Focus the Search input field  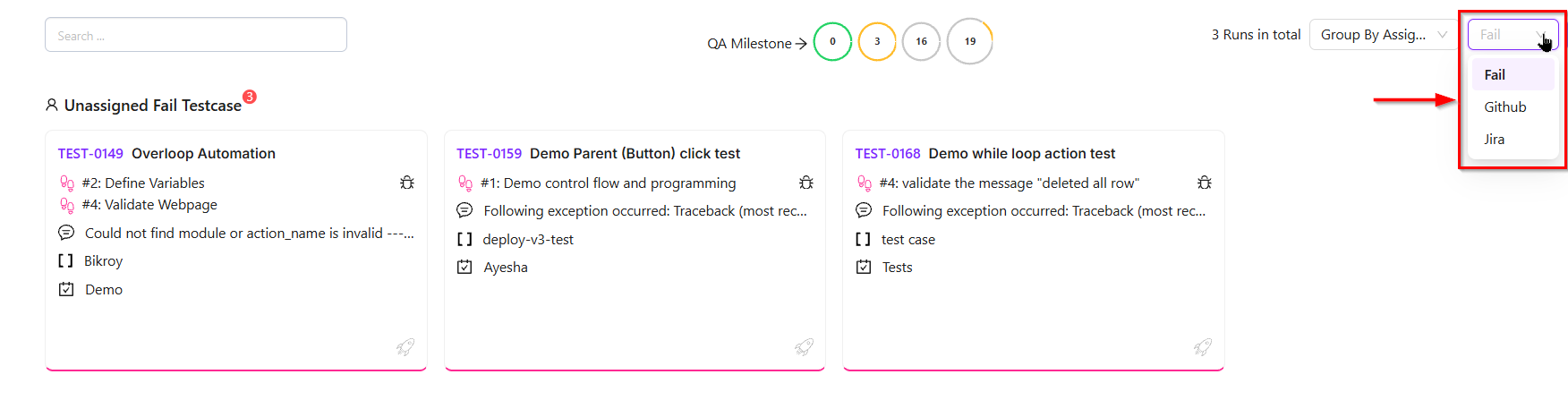[x=196, y=35]
